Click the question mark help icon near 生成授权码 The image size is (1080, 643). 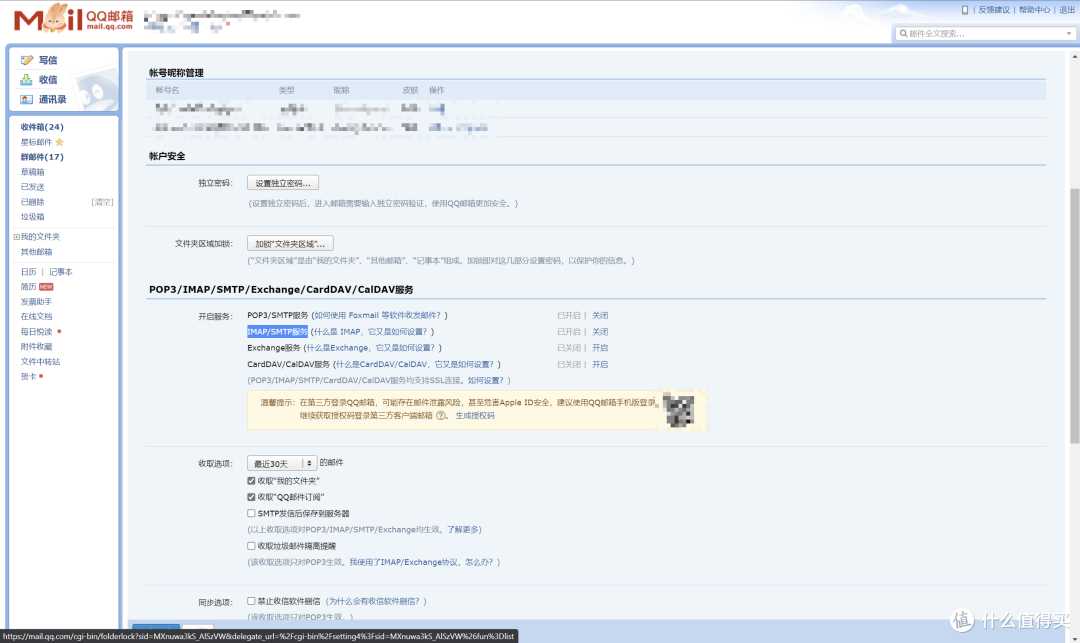coord(441,416)
